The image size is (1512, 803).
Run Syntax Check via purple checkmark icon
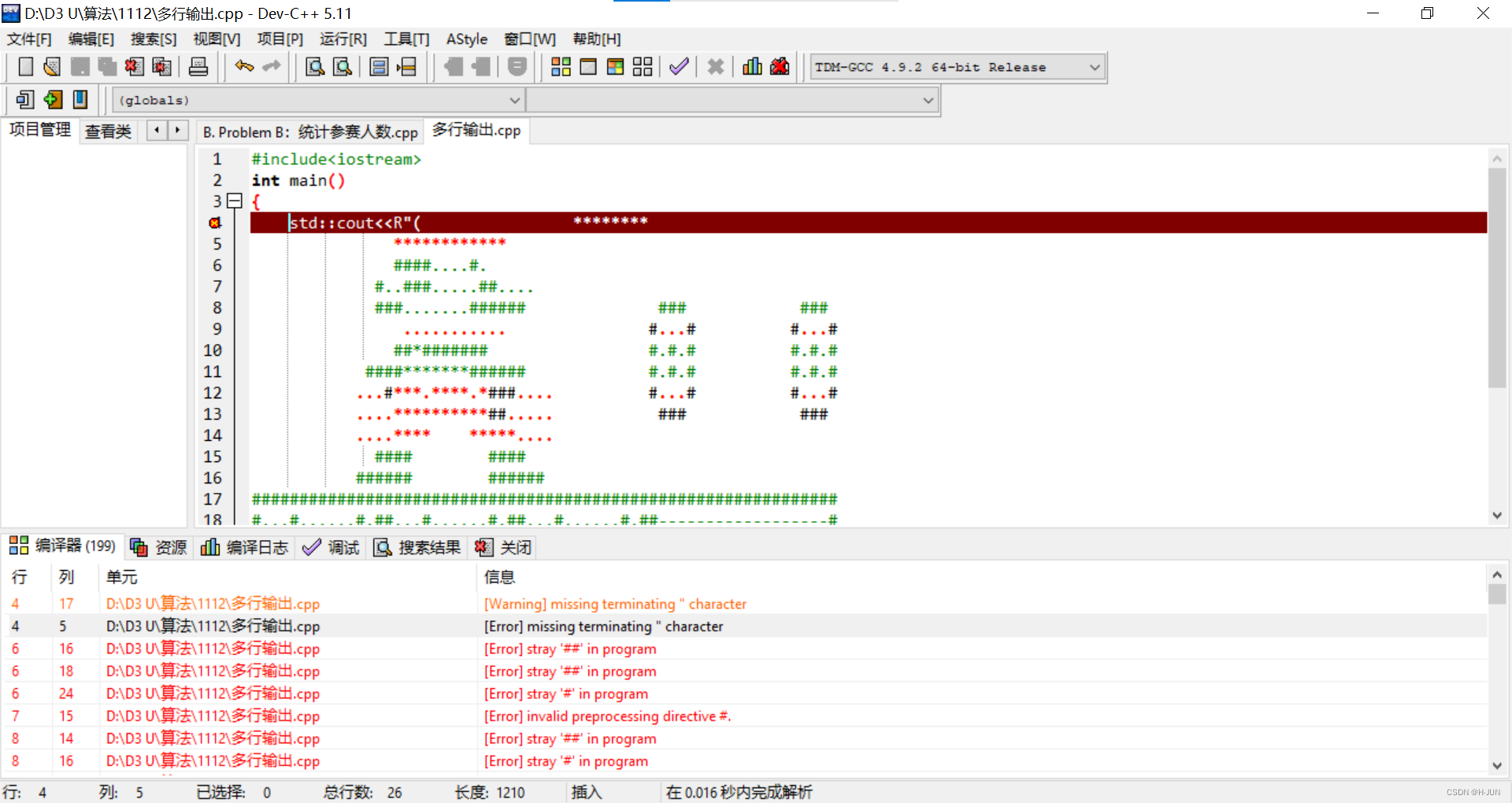coord(679,67)
